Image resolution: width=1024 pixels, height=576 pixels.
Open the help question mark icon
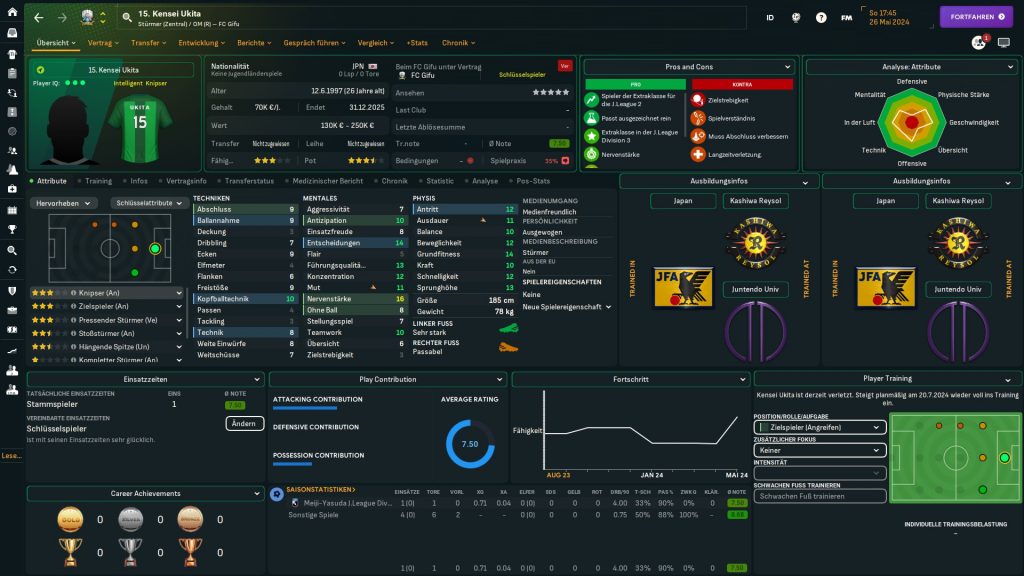(x=821, y=17)
